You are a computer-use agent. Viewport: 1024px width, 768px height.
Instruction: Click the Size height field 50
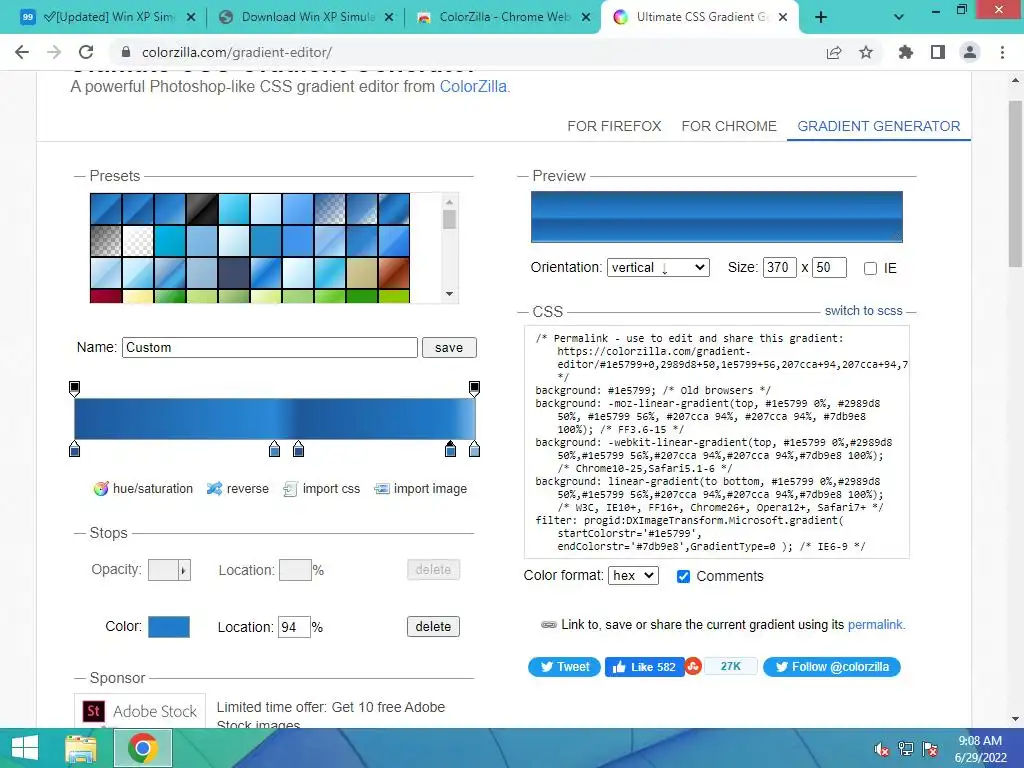(x=829, y=267)
